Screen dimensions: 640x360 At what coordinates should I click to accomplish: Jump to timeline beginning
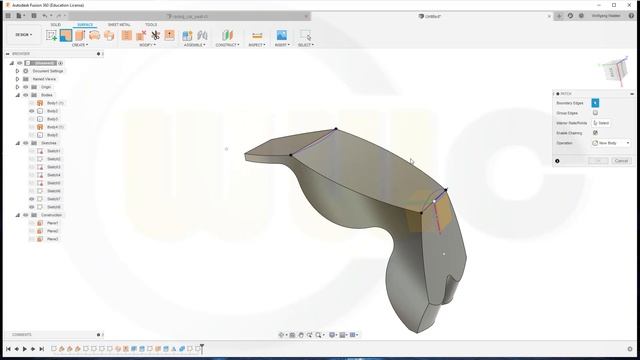click(x=8, y=349)
